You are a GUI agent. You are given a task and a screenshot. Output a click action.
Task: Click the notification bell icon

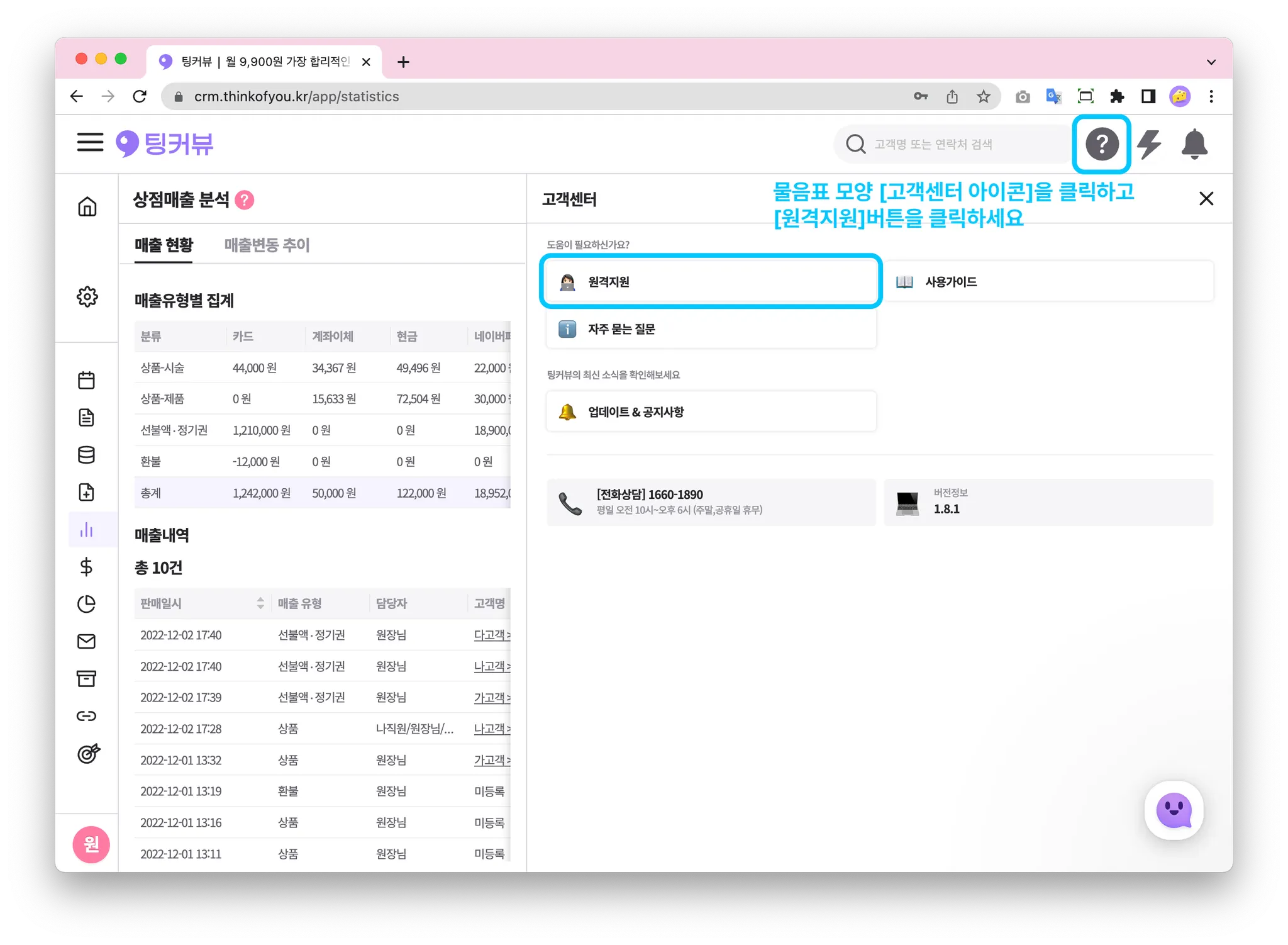[1194, 144]
